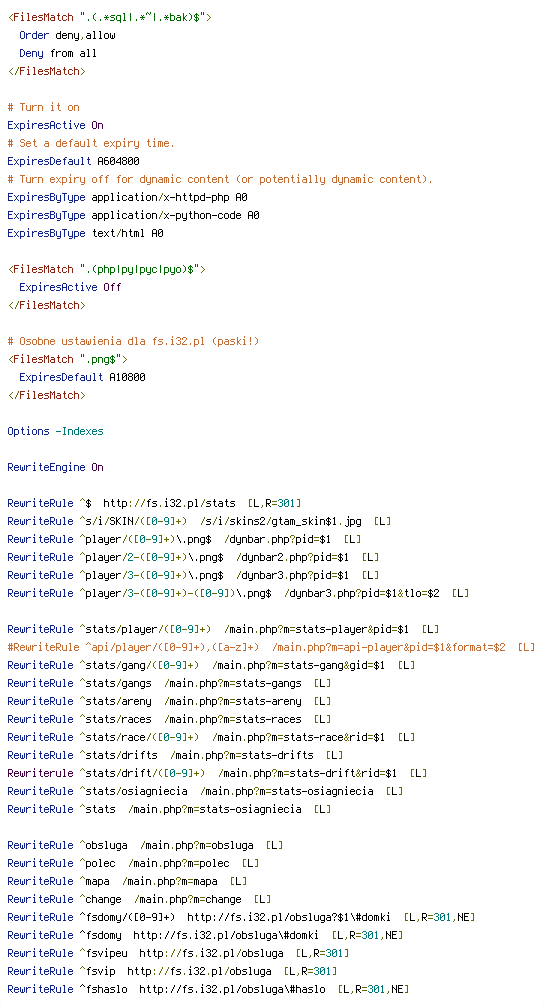Click the 'ExpiresByType text/html A0' line

click(85, 233)
